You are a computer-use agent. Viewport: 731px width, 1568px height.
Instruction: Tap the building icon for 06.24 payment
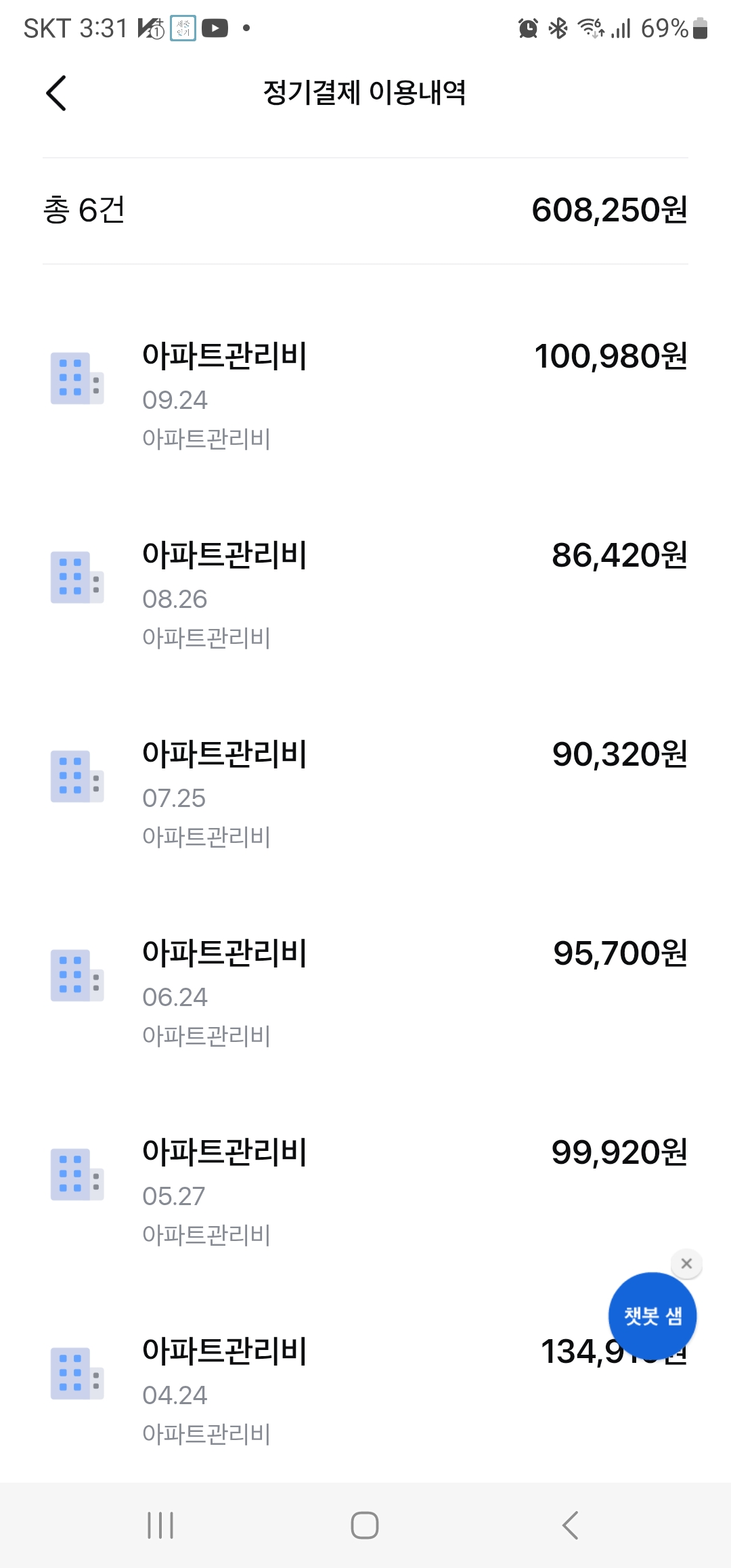click(x=76, y=976)
